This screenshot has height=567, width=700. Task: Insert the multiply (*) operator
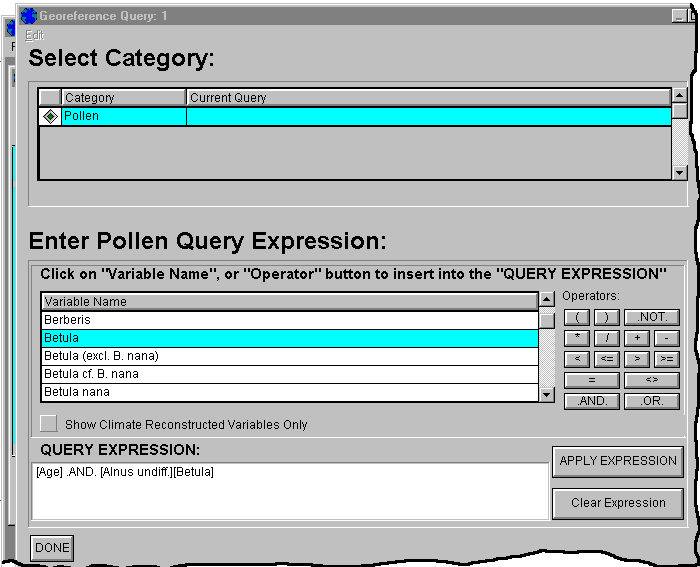(577, 338)
